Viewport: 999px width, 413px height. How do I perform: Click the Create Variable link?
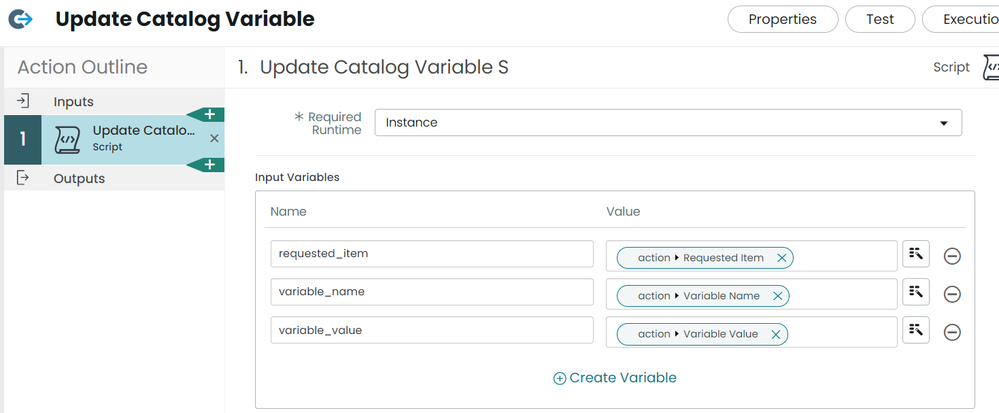(615, 377)
